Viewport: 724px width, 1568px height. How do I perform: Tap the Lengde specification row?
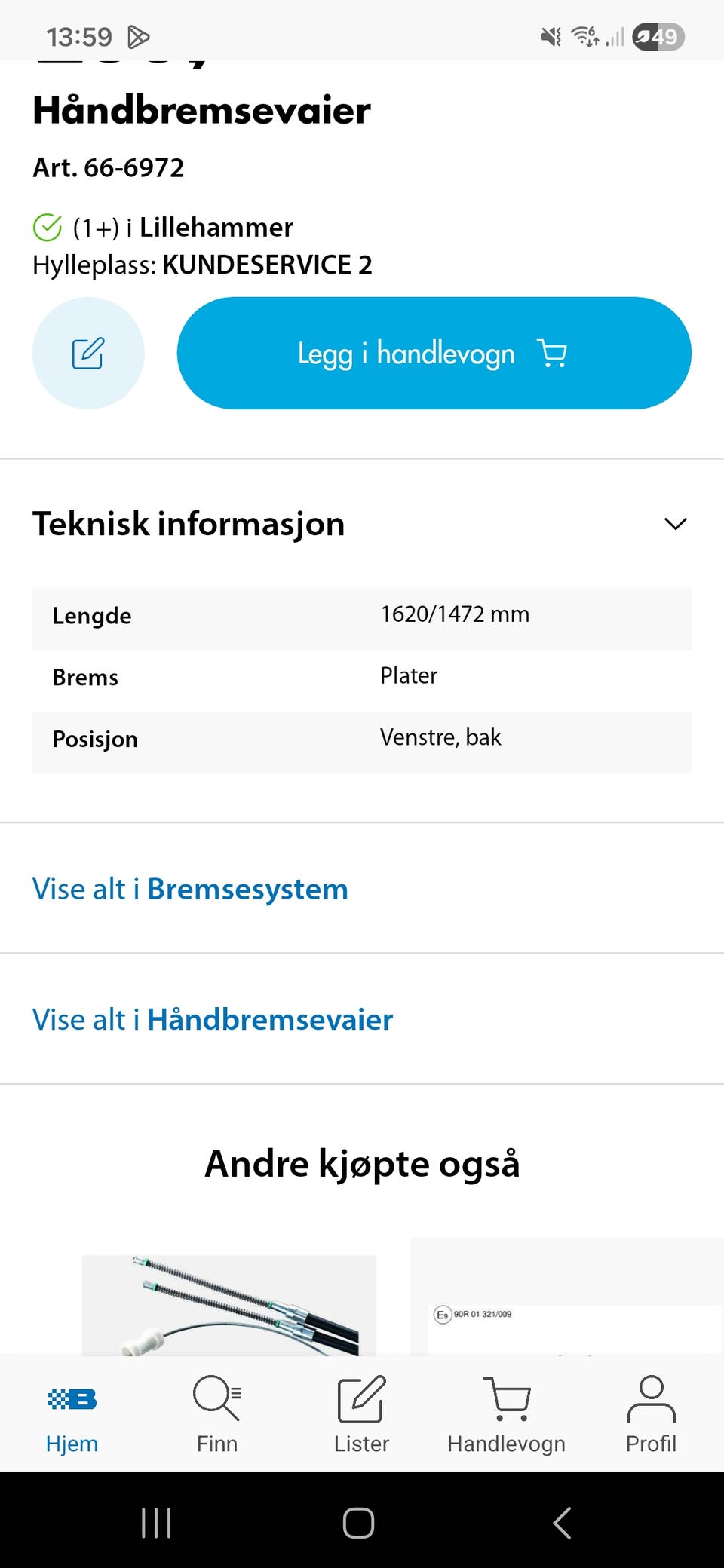361,617
